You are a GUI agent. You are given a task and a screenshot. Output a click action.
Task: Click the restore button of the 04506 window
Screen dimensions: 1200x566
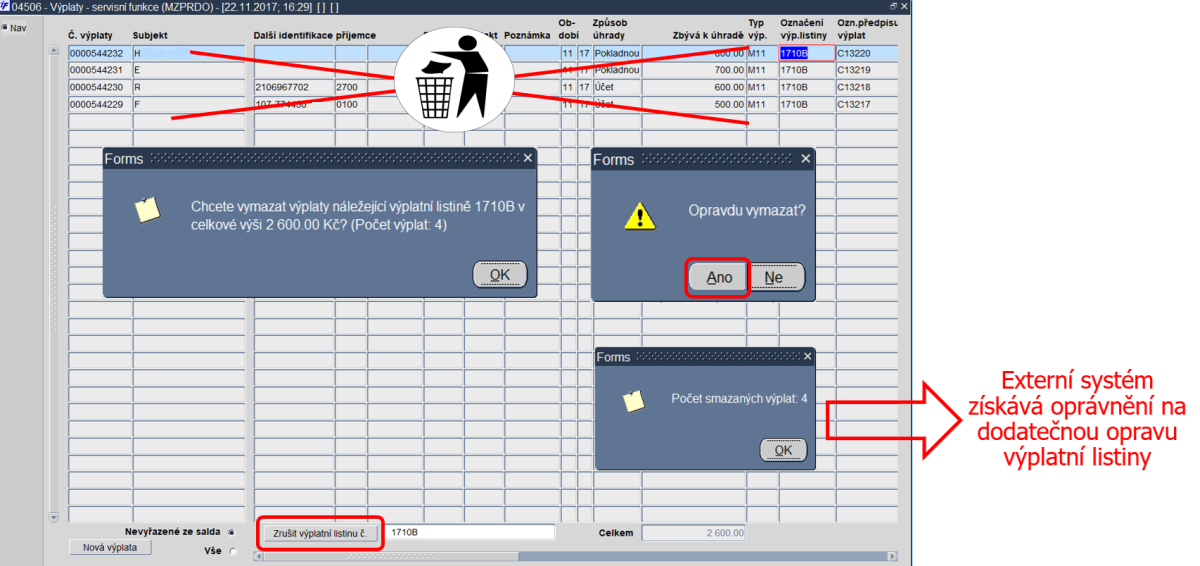tap(893, 6)
